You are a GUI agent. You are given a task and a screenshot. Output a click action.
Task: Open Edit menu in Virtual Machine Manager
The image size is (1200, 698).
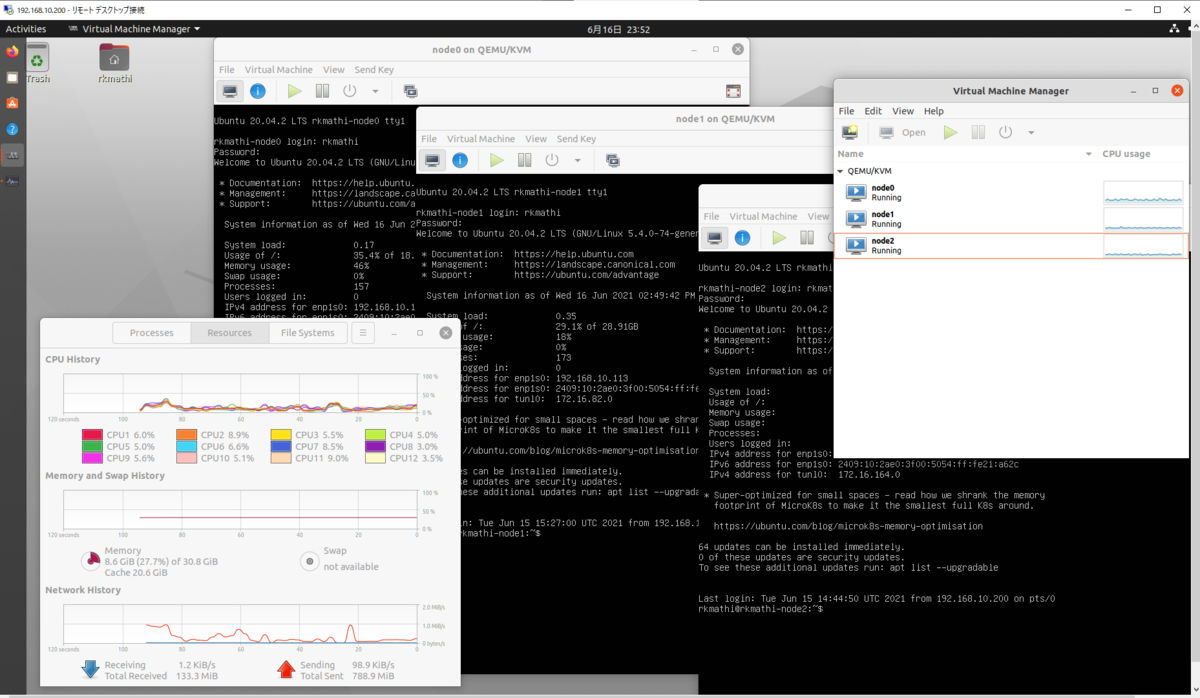tap(873, 111)
